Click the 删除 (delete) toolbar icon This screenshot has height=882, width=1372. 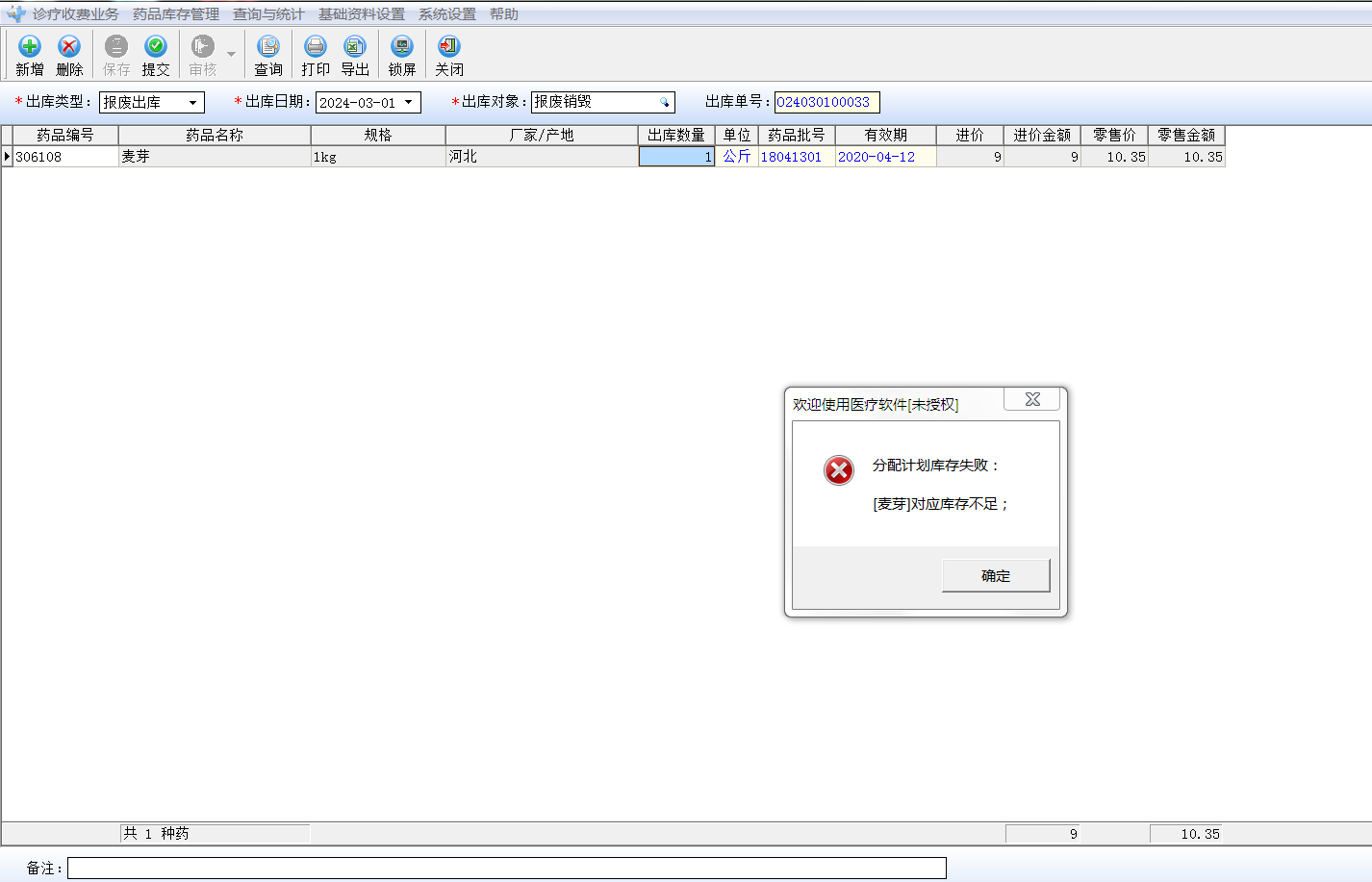pos(69,47)
